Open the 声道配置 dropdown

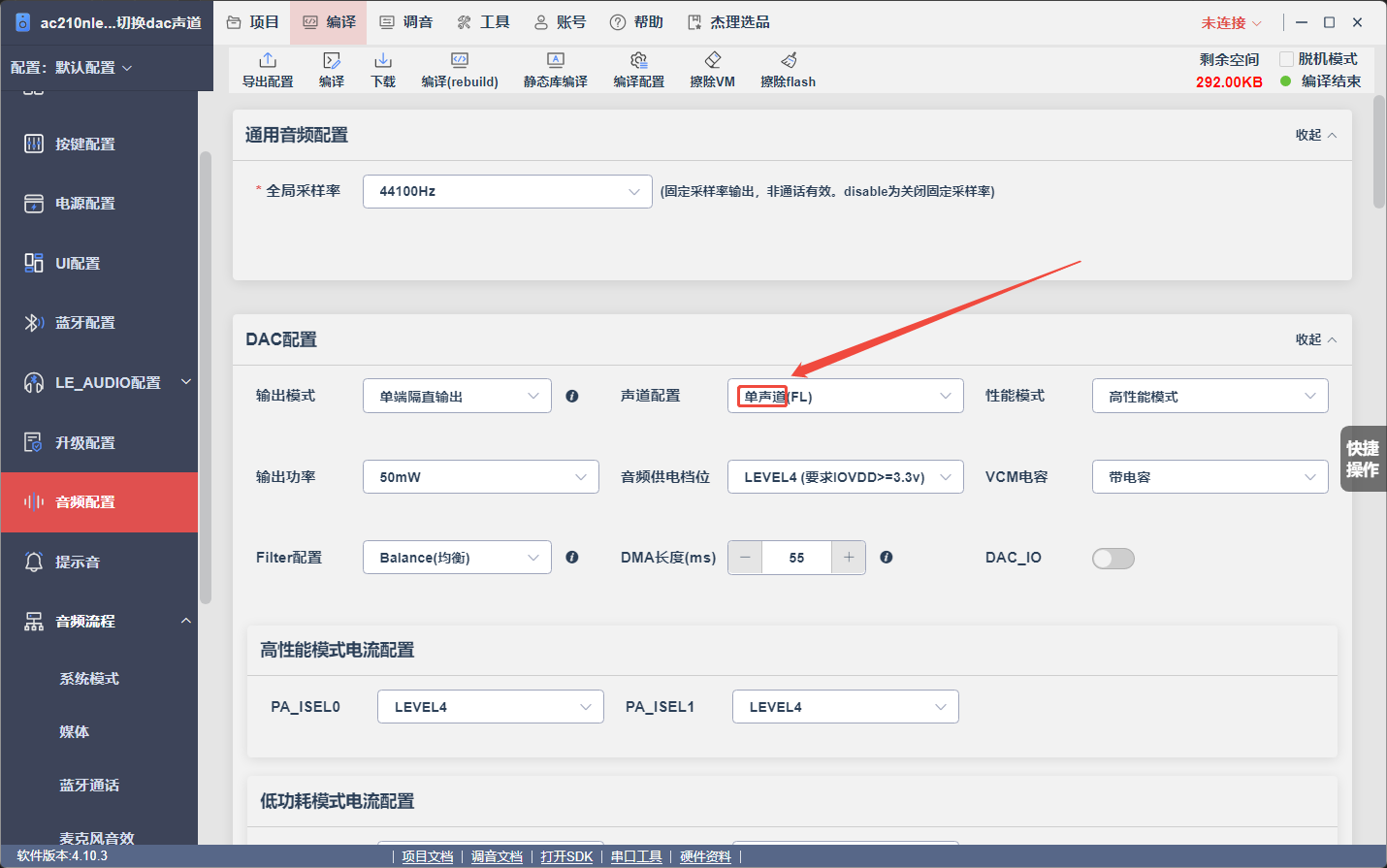846,396
